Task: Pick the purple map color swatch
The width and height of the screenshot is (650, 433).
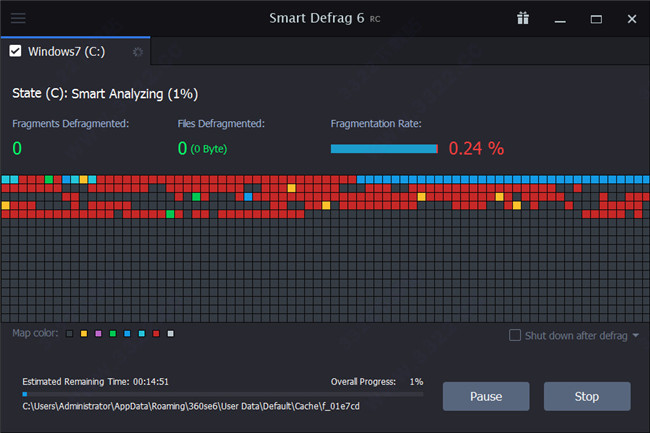Action: (x=98, y=334)
